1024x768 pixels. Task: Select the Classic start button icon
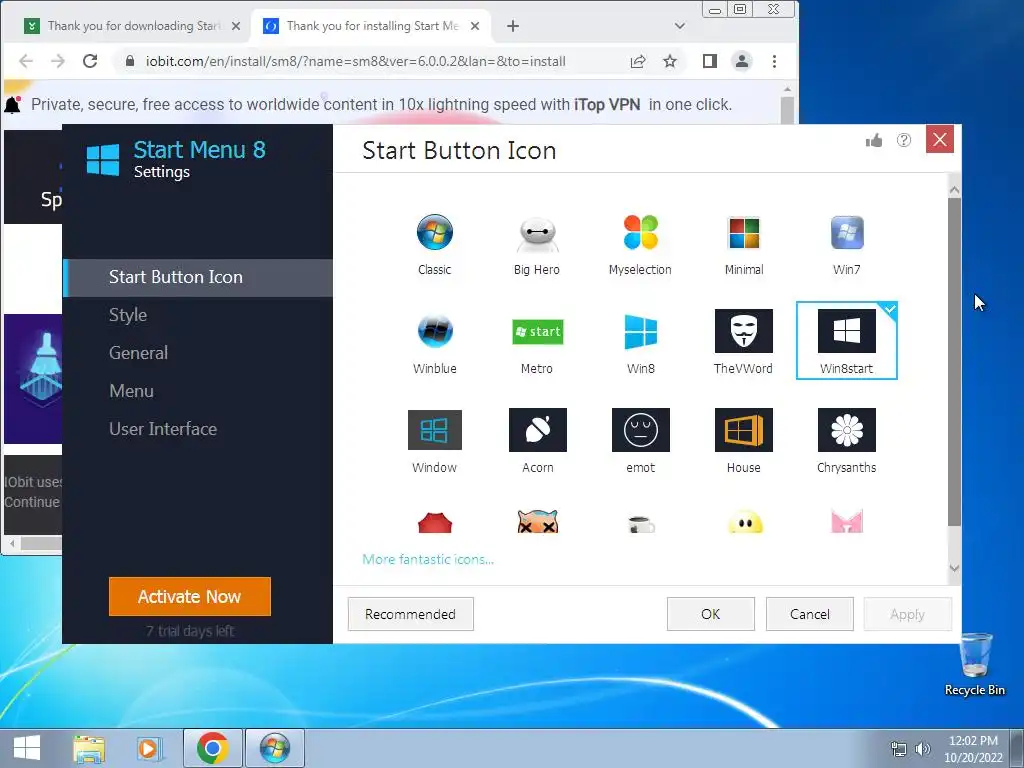(x=434, y=243)
